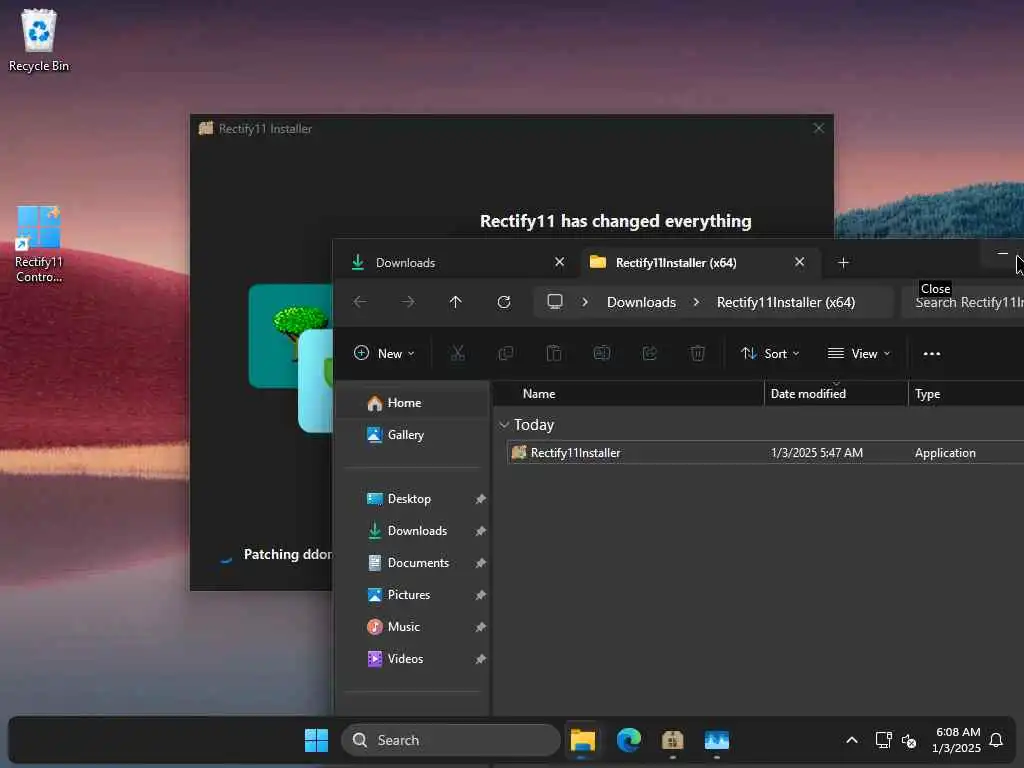Screen dimensions: 1024x768
Task: Click the Paste toolbar icon
Action: tap(554, 353)
